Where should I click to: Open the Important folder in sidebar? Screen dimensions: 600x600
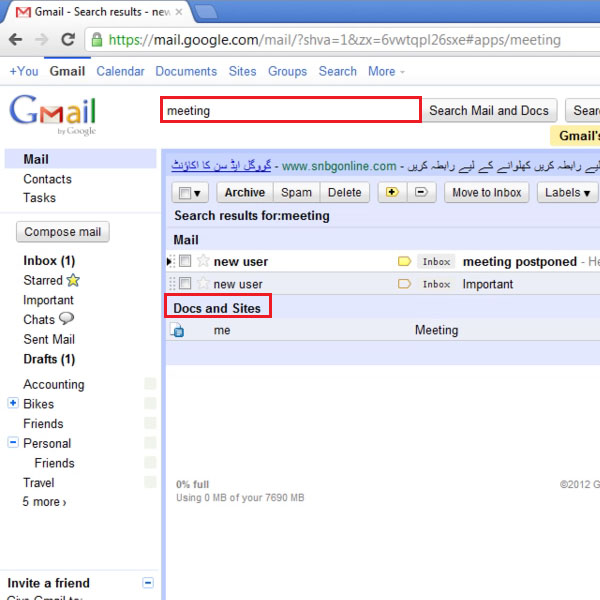(48, 300)
